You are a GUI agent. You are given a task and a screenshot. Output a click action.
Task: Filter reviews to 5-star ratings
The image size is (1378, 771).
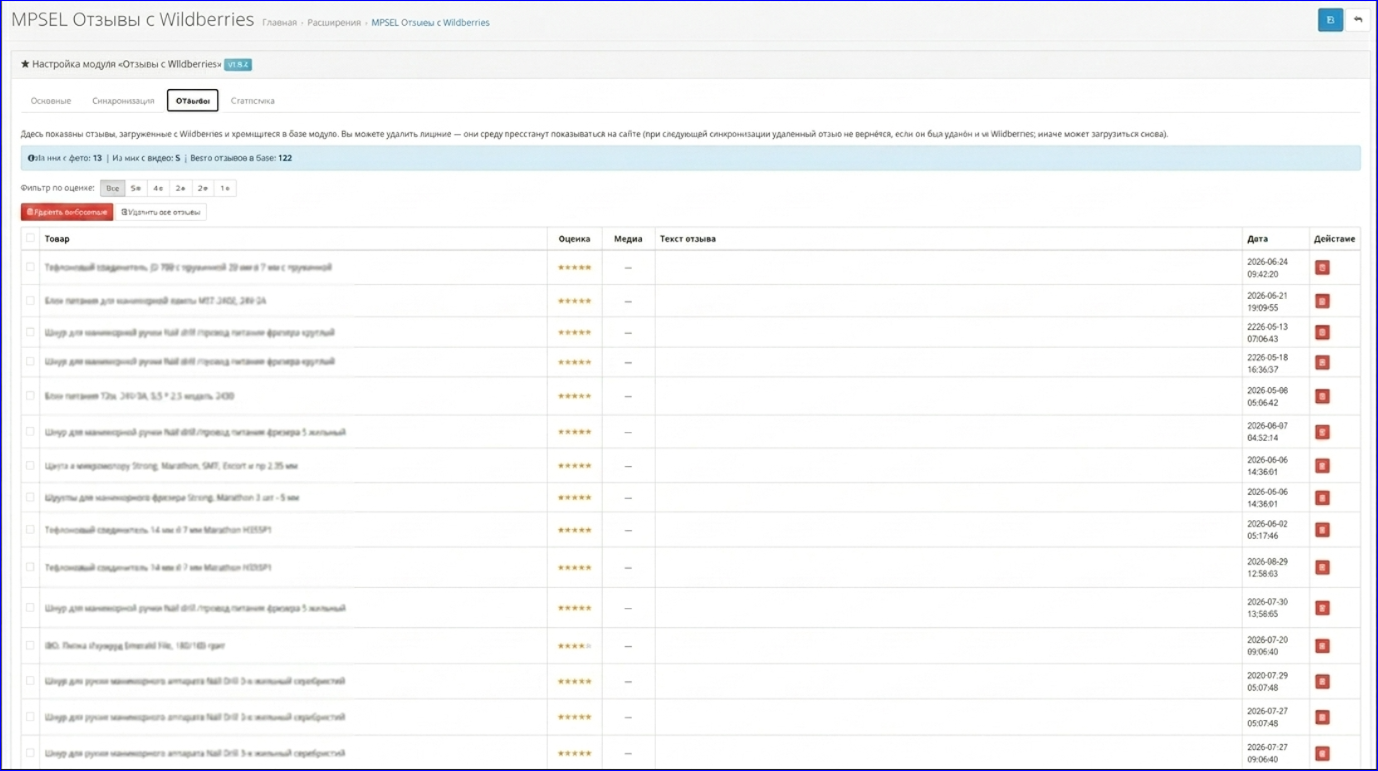[136, 188]
